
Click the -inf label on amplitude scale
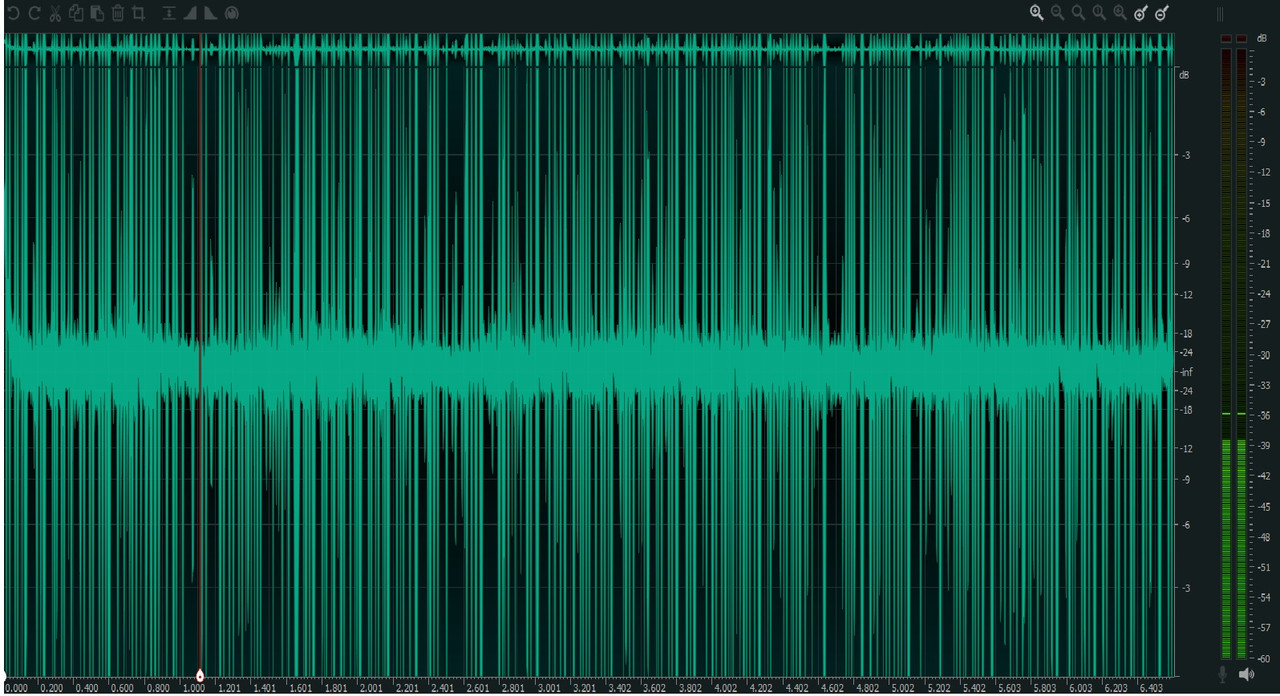[x=1186, y=372]
